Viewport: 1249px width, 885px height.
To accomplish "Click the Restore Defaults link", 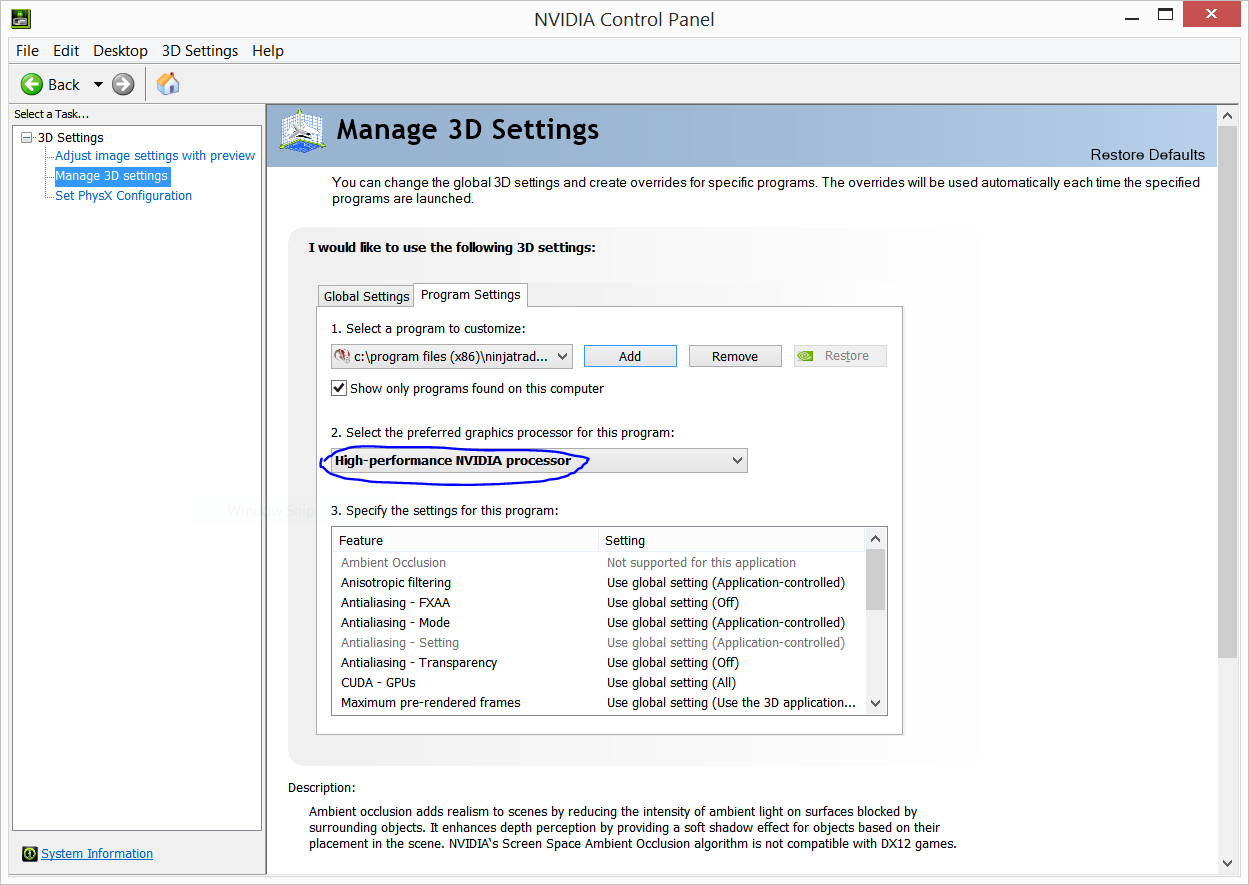I will 1147,155.
